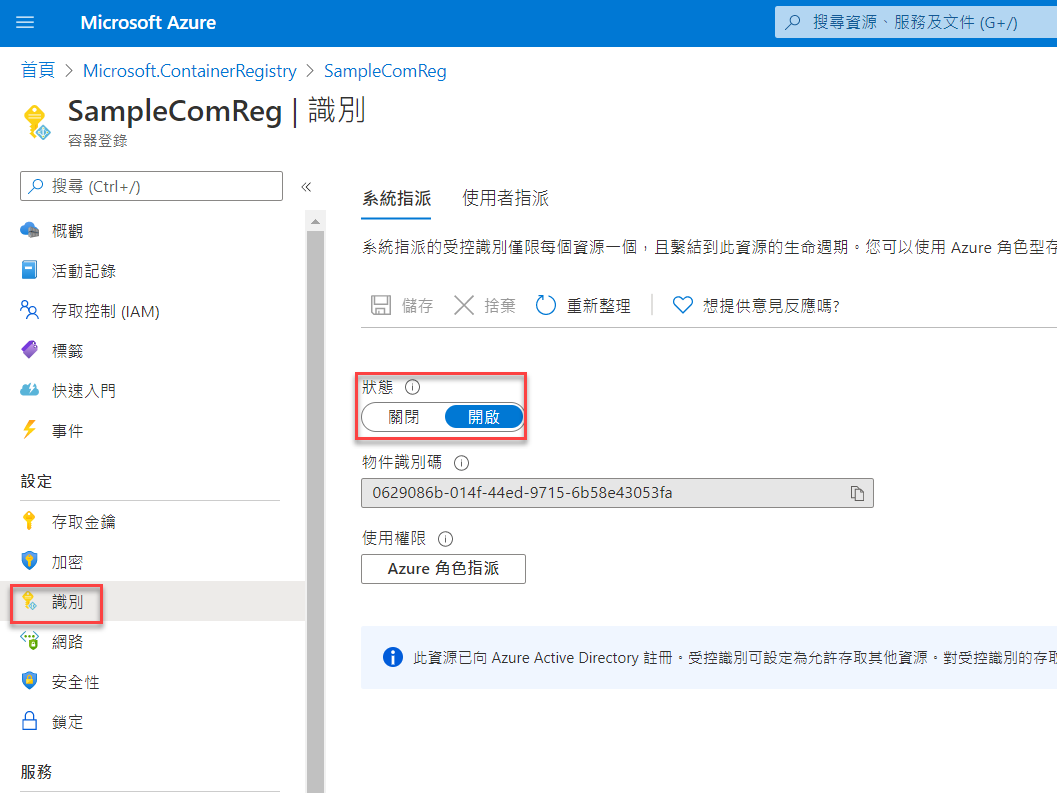Click the 網路 network icon

pos(30,641)
